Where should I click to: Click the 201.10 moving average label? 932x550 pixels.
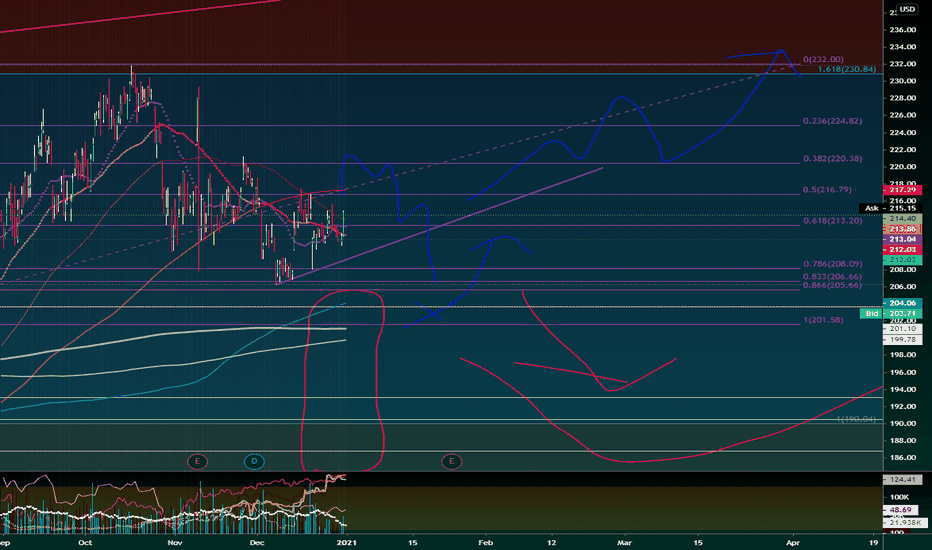tap(903, 329)
